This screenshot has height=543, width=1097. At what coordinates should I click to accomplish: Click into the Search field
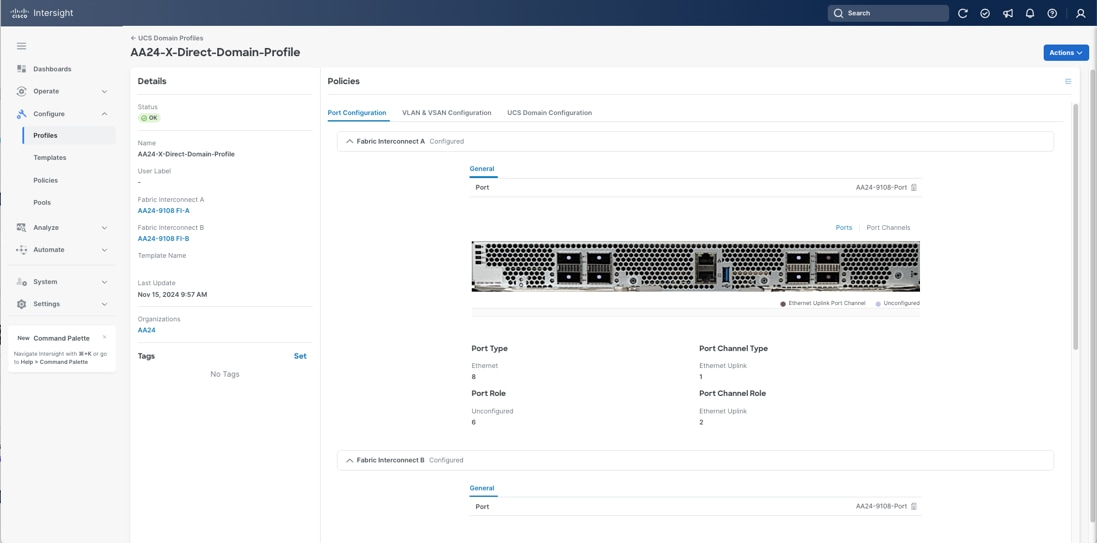888,13
